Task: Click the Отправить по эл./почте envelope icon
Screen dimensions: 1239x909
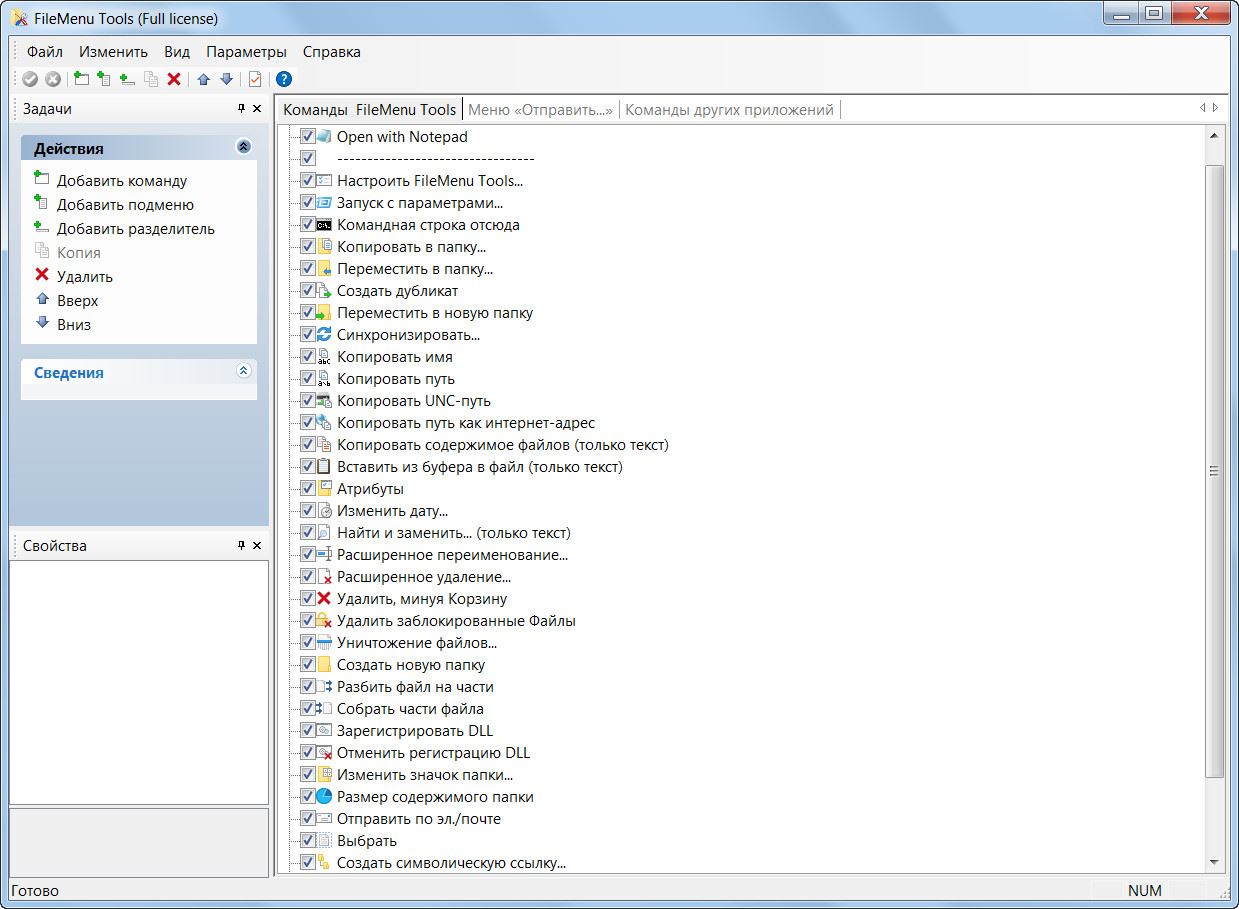Action: 324,819
